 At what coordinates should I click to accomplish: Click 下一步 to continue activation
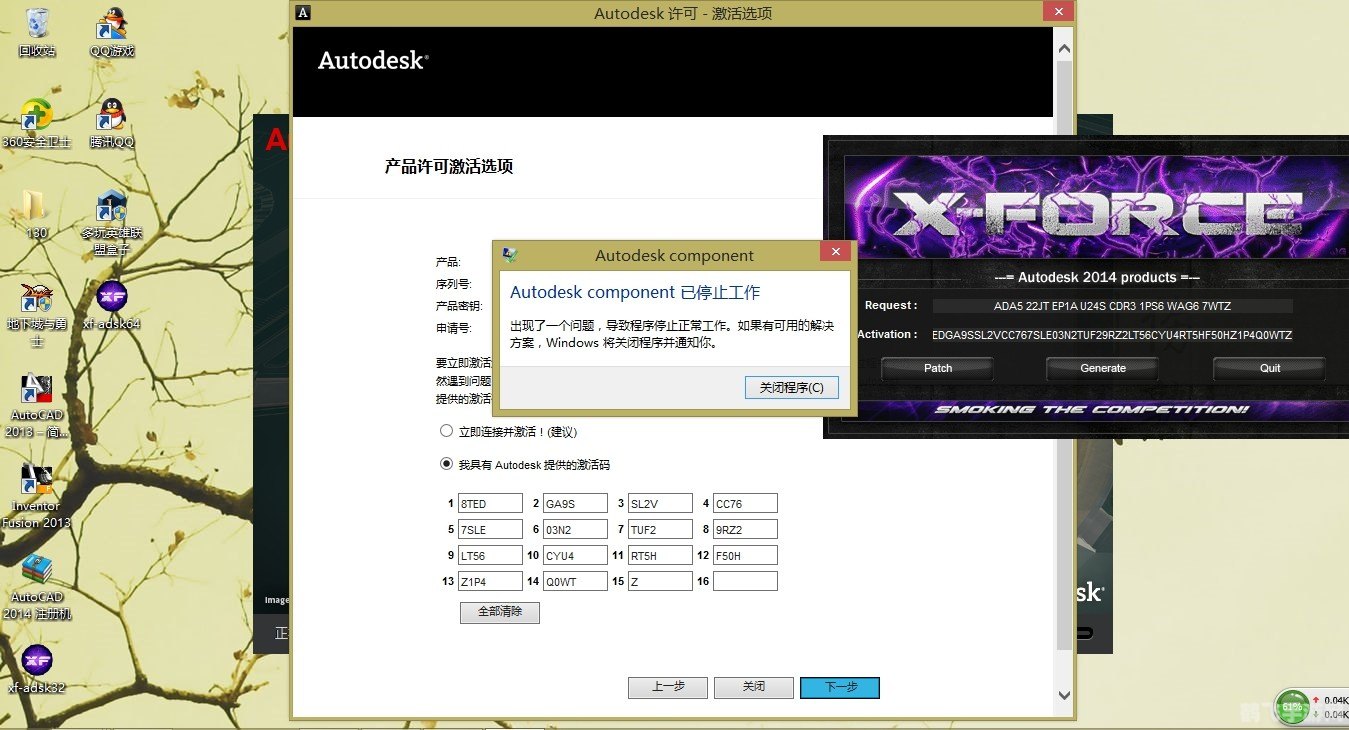(840, 687)
